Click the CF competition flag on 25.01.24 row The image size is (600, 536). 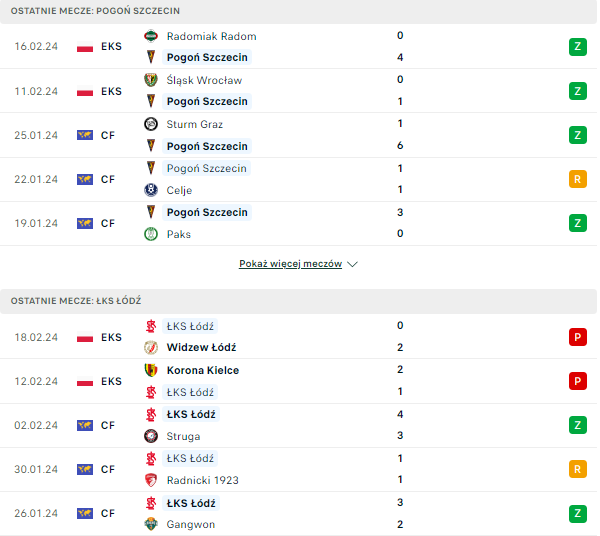tap(85, 135)
